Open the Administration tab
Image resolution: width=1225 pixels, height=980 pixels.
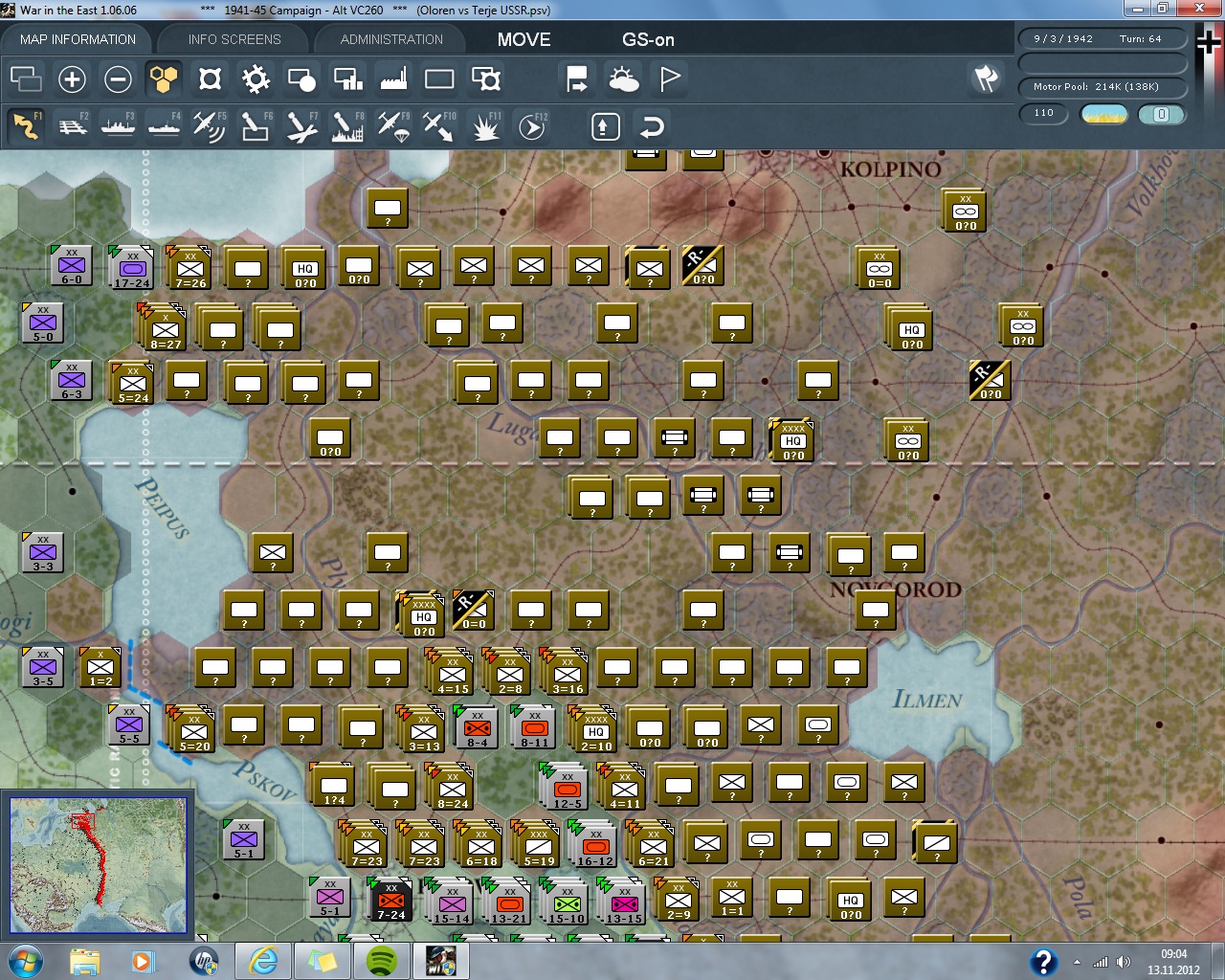391,39
